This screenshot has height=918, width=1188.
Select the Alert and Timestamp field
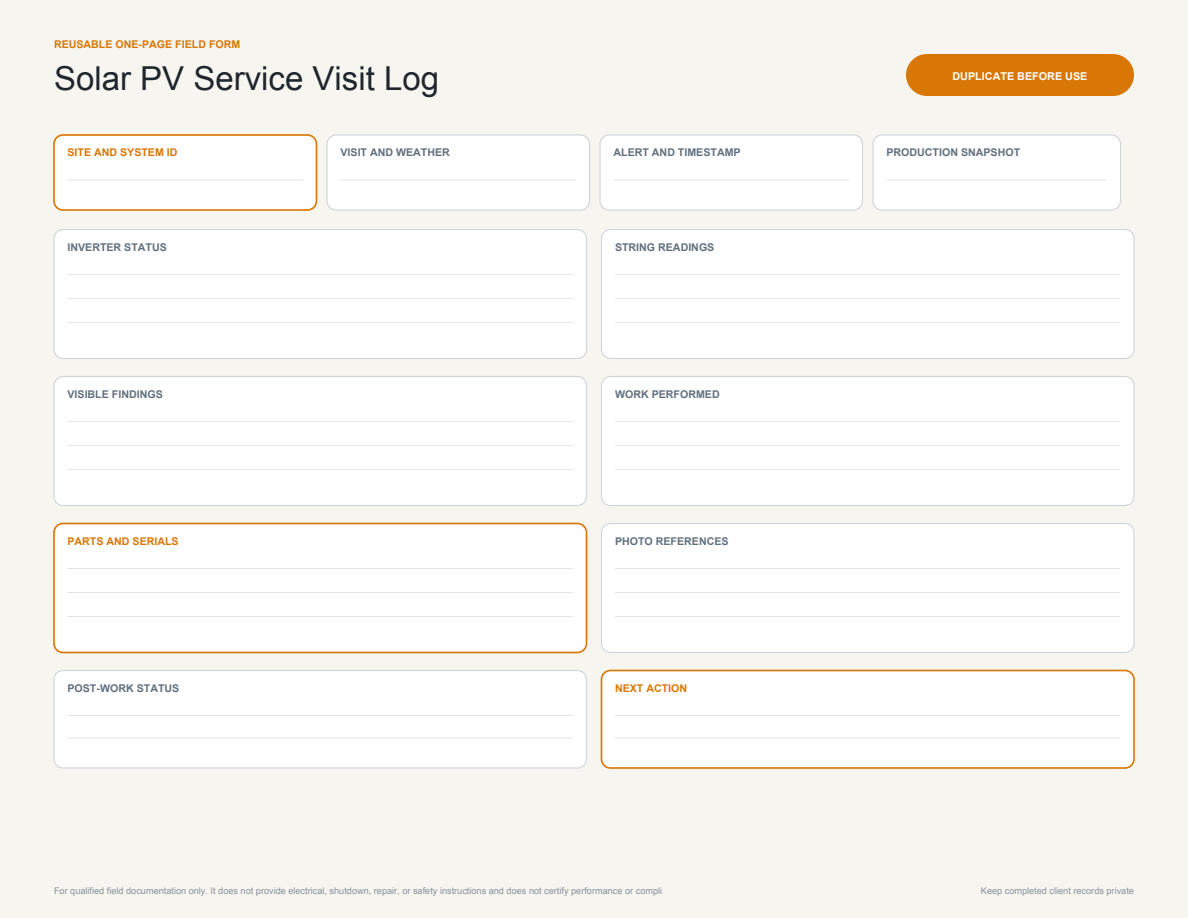[730, 173]
